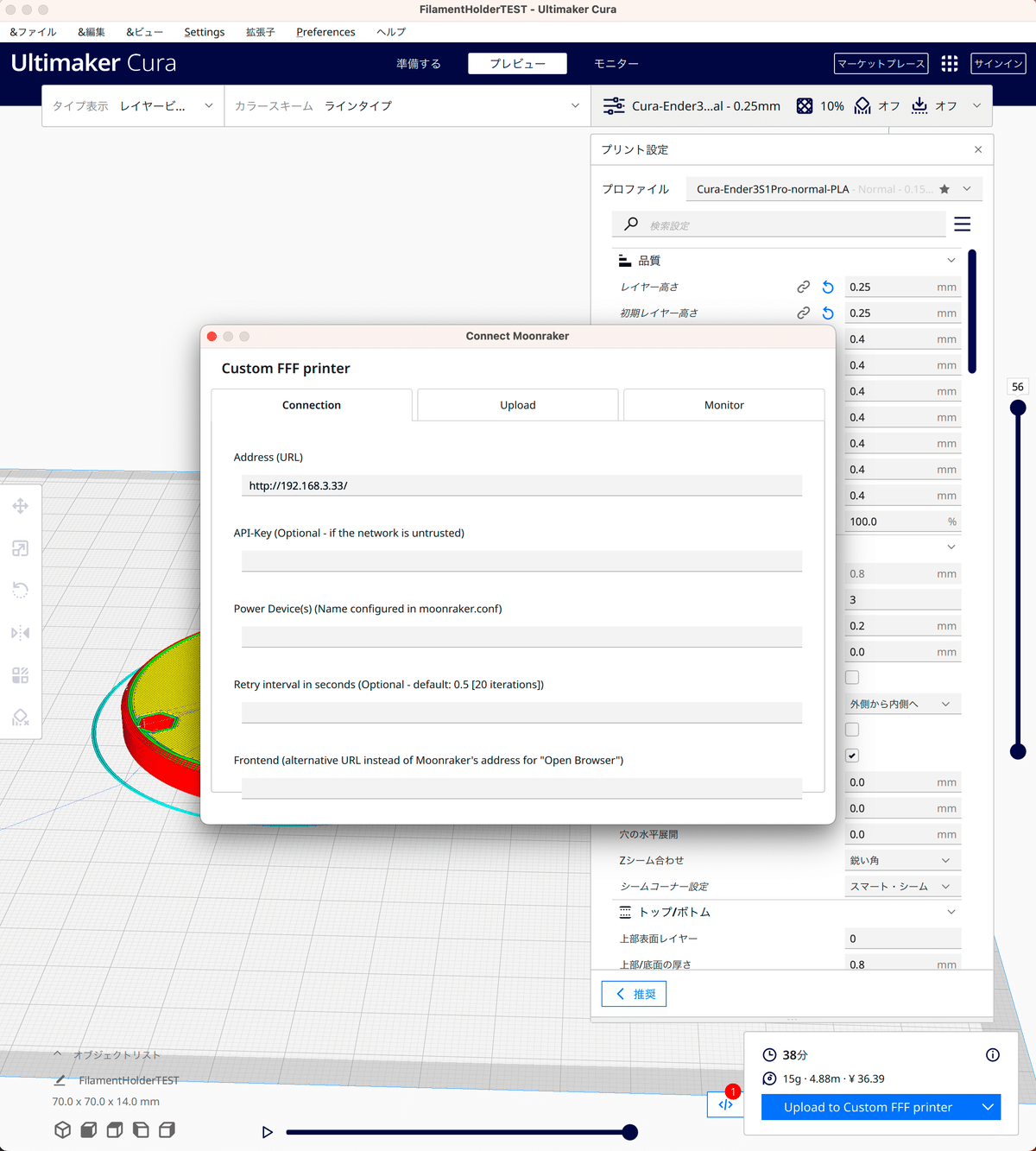The width and height of the screenshot is (1036, 1151).
Task: Collapse the トップ/ボトム section
Action: click(x=951, y=912)
